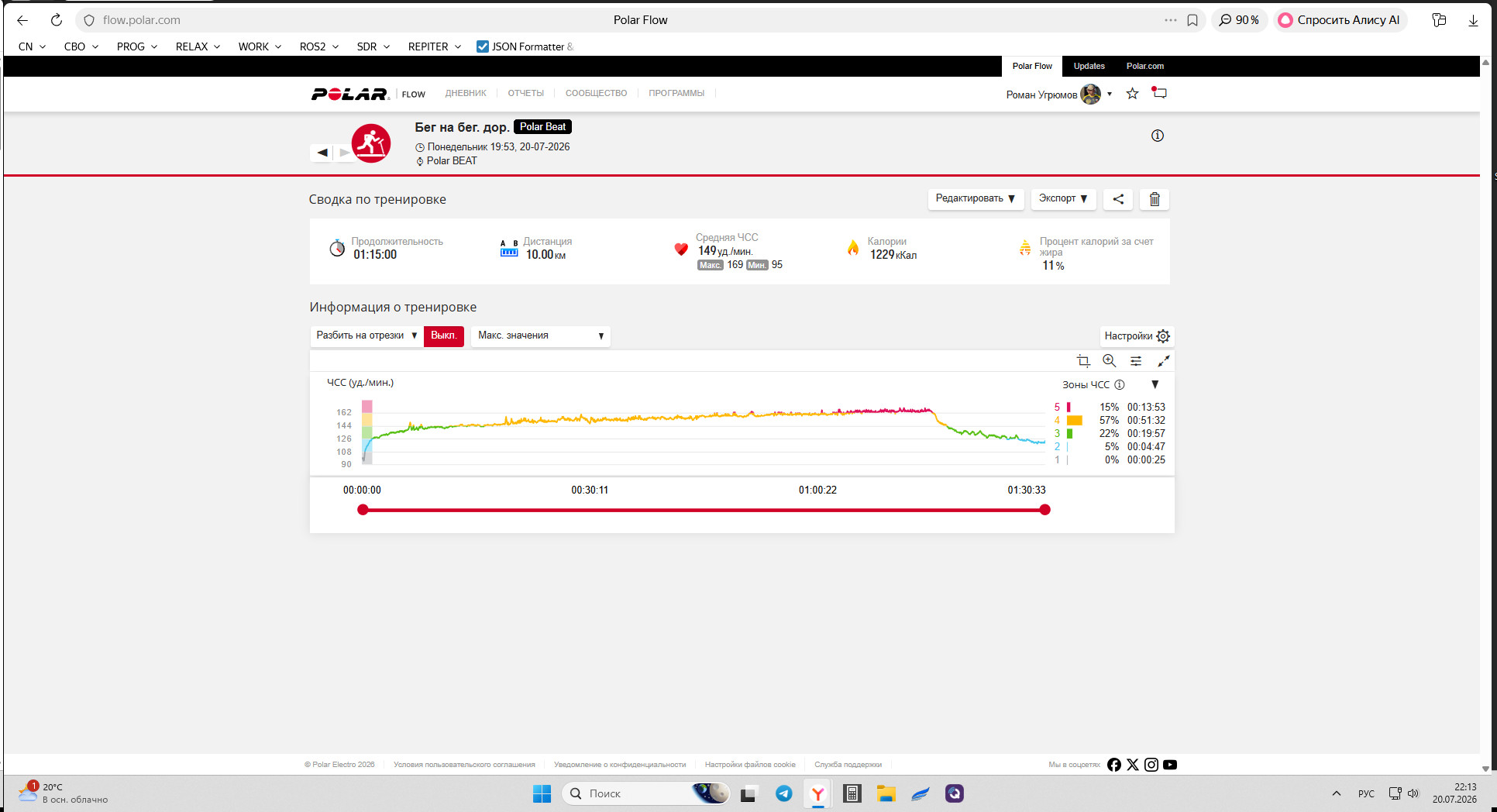This screenshot has width=1497, height=812.
Task: Open the ПРОГРАММЫ menu item
Action: 676,94
